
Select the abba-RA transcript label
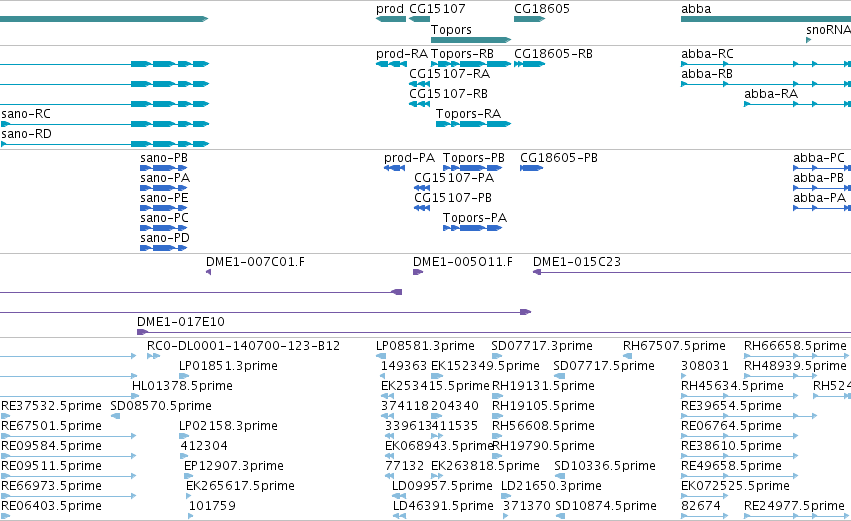click(x=771, y=94)
